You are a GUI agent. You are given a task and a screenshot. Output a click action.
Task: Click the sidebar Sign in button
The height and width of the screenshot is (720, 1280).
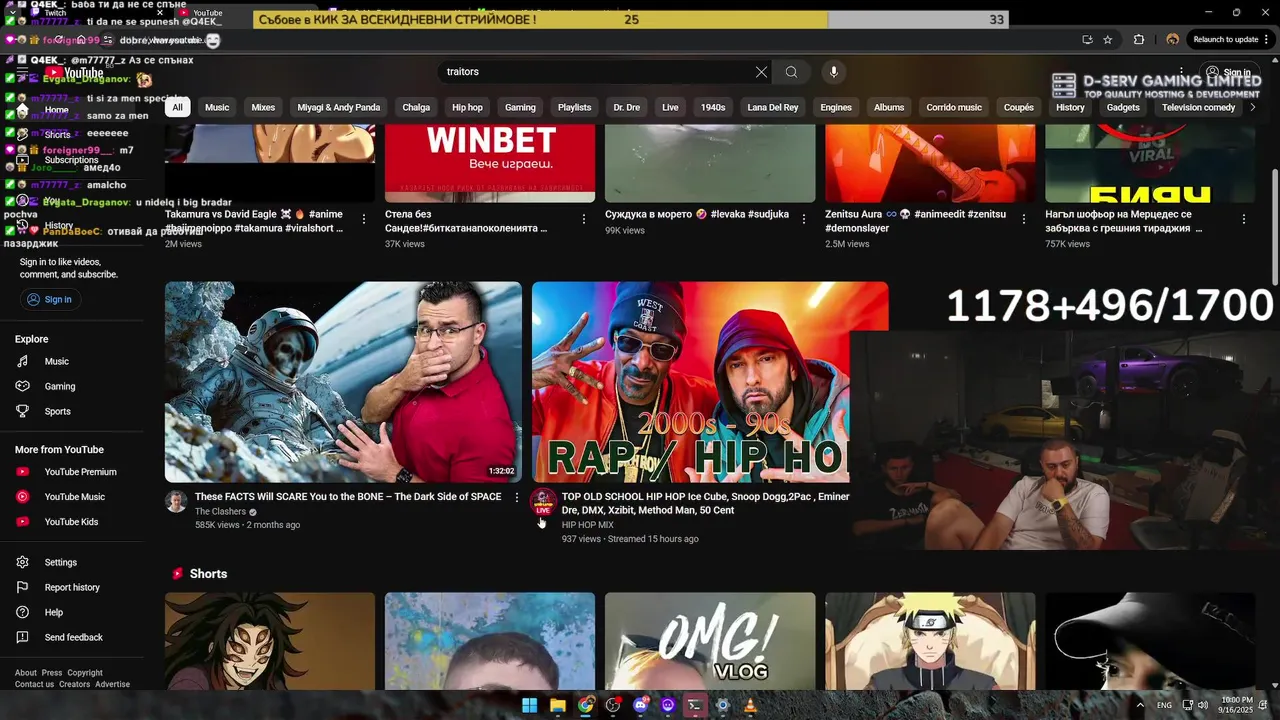pyautogui.click(x=49, y=299)
